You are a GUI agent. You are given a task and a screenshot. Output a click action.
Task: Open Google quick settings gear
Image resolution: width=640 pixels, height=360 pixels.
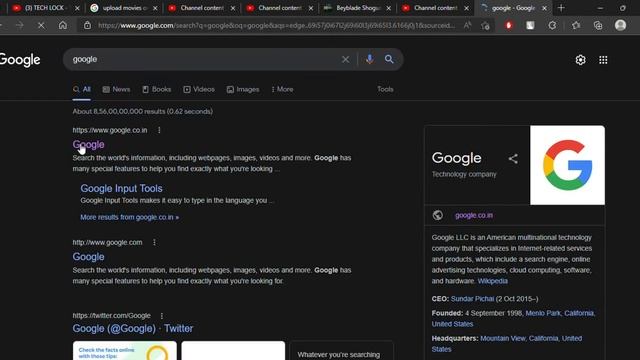580,60
